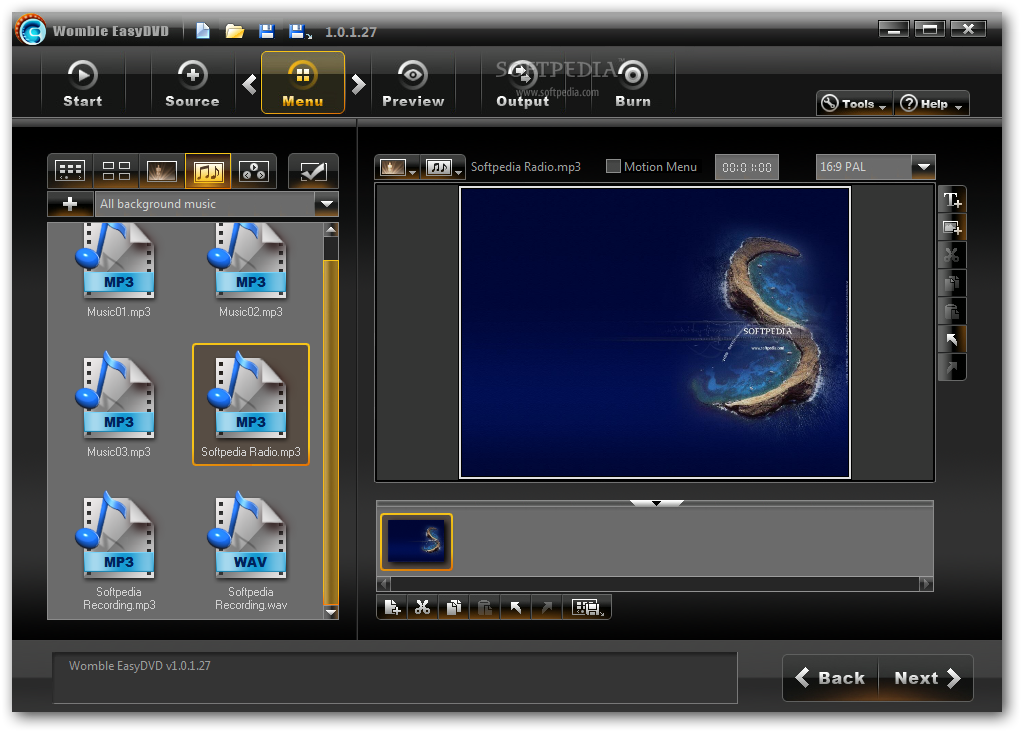Click the right arrow beside the Menu step
The width and height of the screenshot is (1022, 732).
pyautogui.click(x=358, y=84)
